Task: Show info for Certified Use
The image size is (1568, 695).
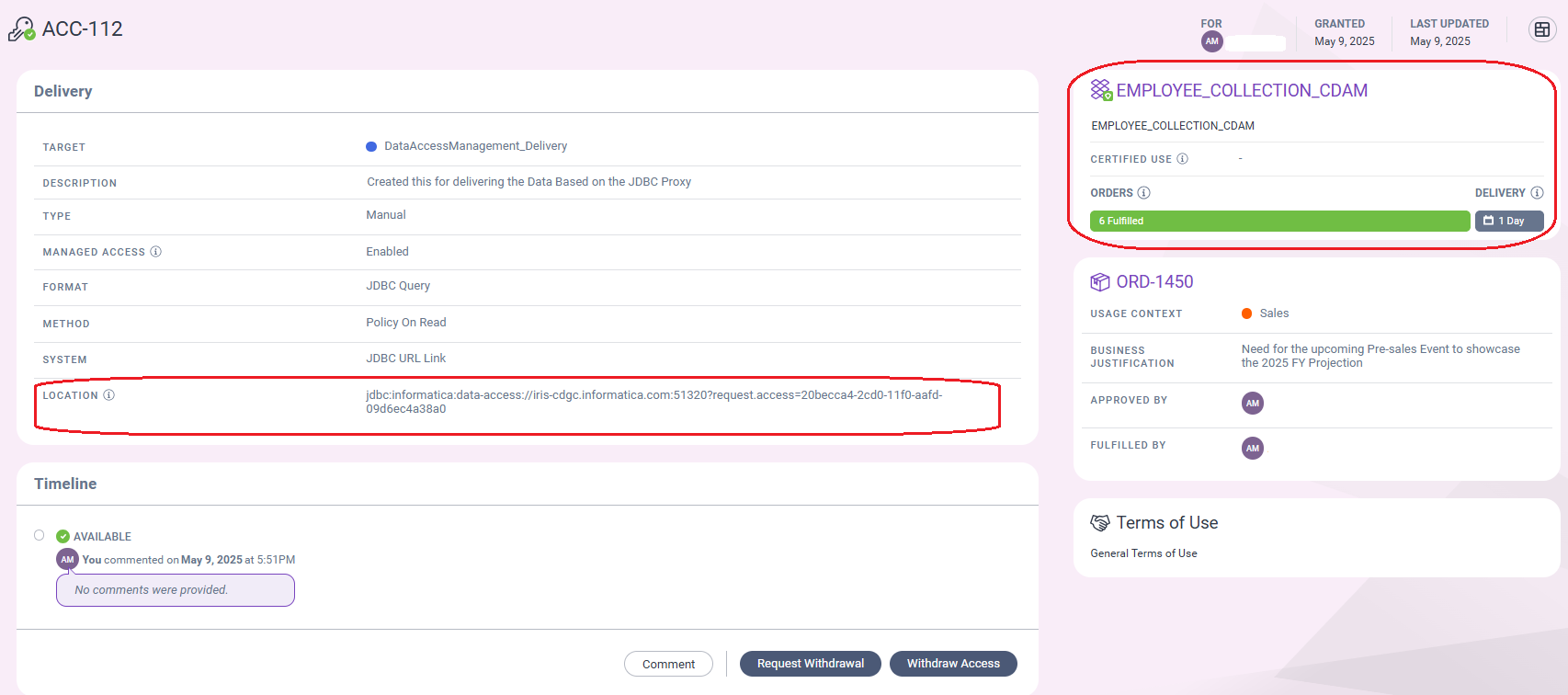Action: point(1183,159)
